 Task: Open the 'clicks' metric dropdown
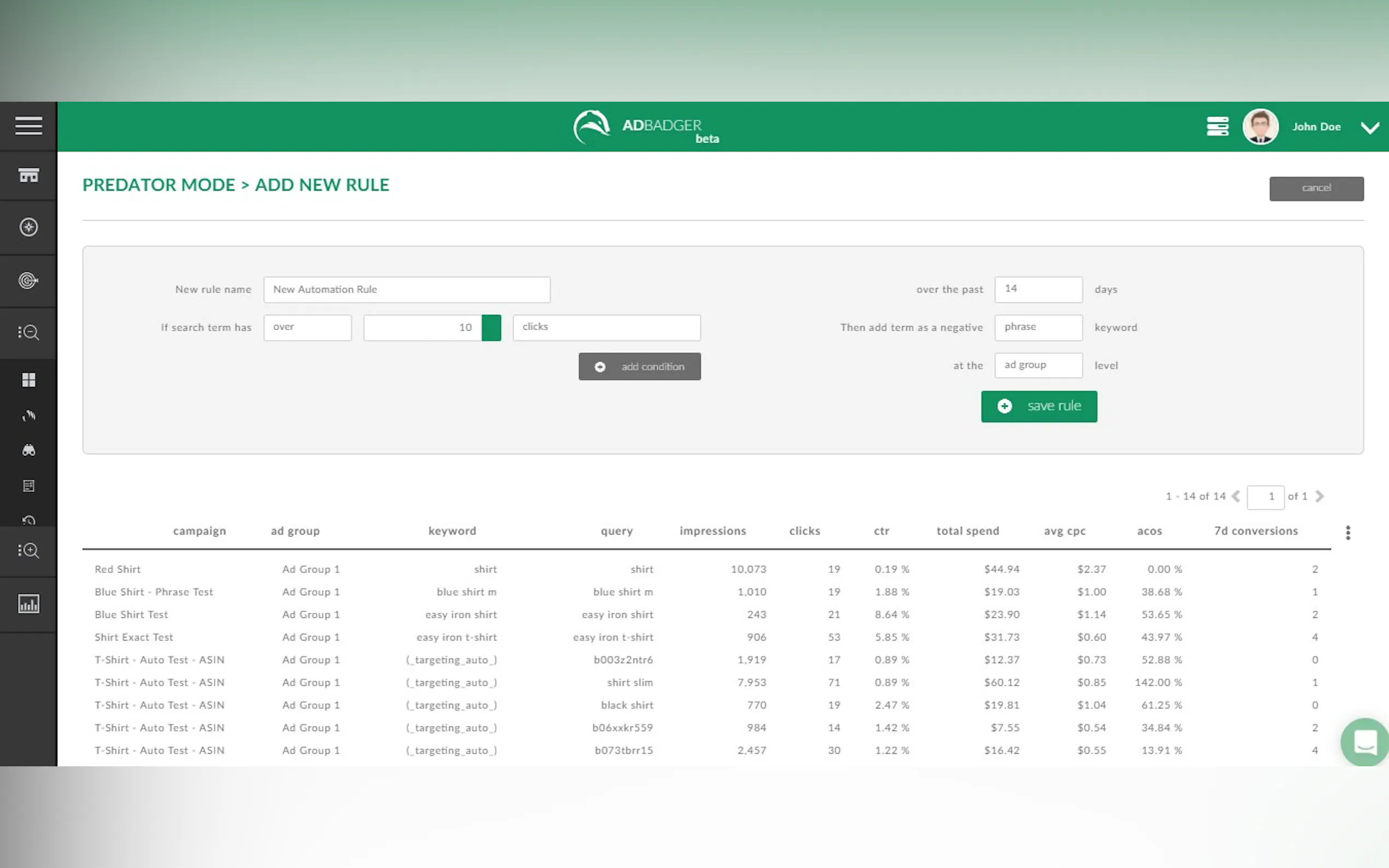tap(606, 327)
